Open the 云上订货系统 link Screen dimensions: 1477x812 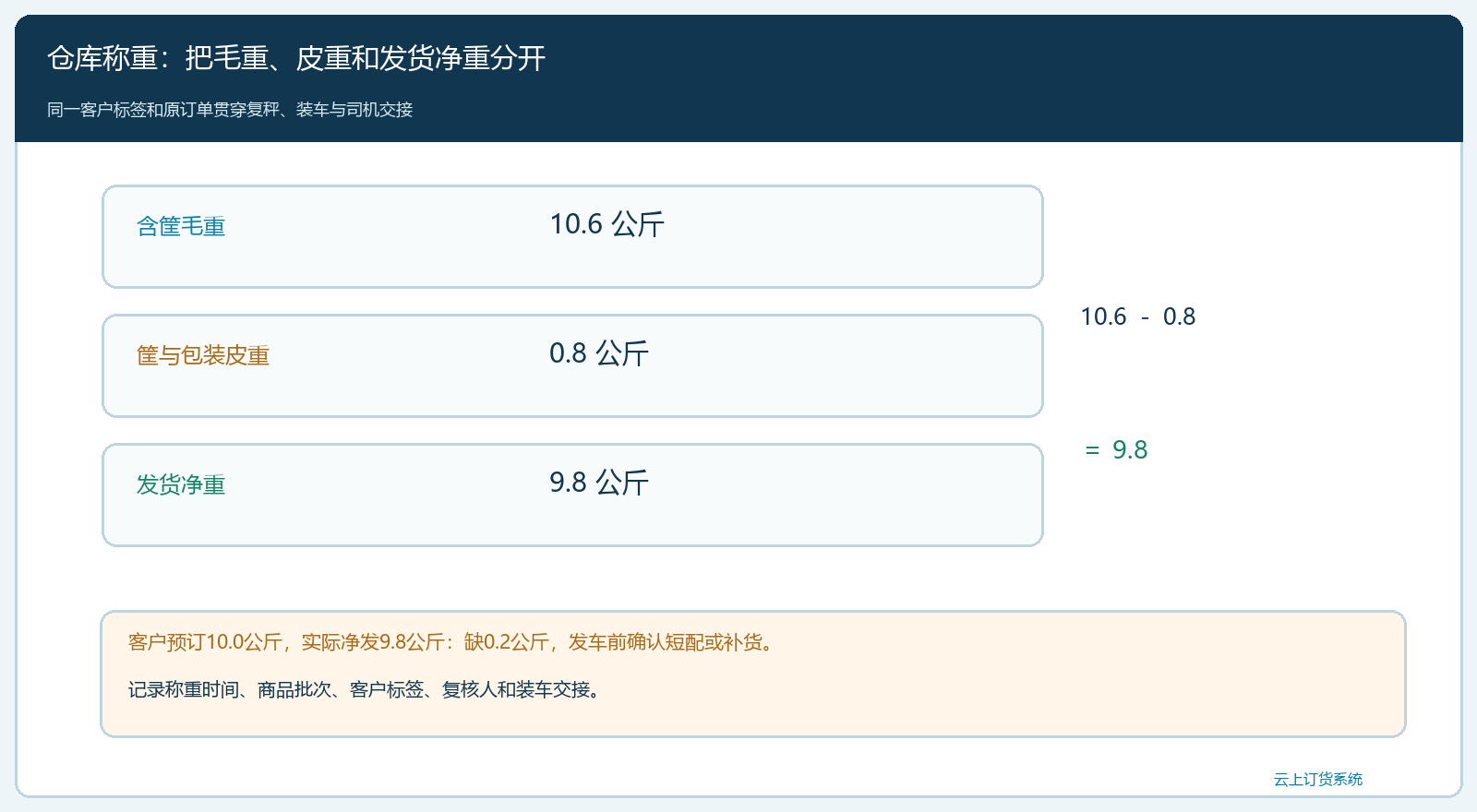(x=1318, y=780)
